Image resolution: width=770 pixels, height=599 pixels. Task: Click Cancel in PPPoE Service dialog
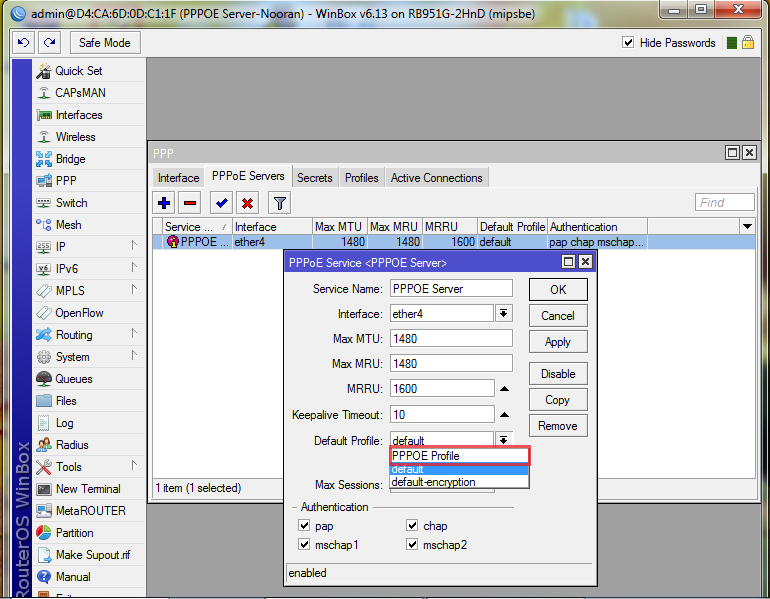pyautogui.click(x=558, y=316)
